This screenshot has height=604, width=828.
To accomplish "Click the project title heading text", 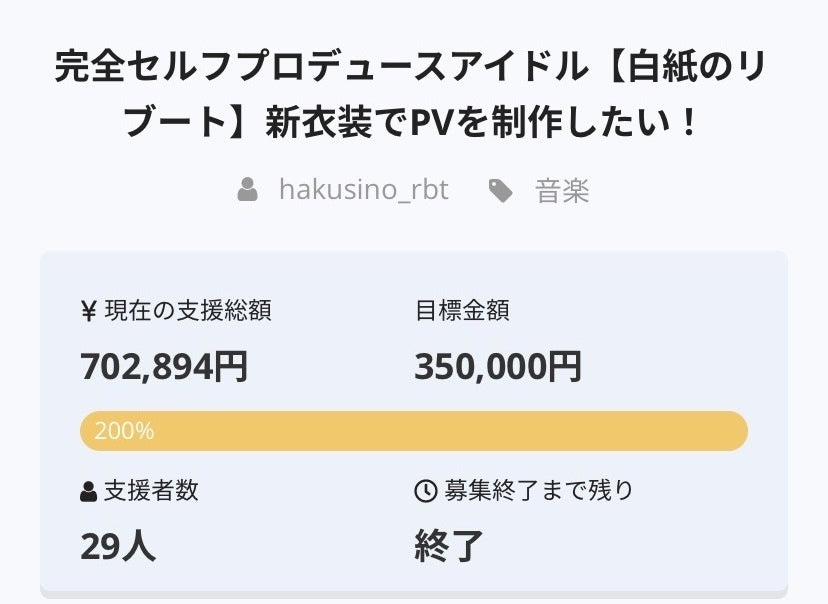I will pyautogui.click(x=413, y=96).
